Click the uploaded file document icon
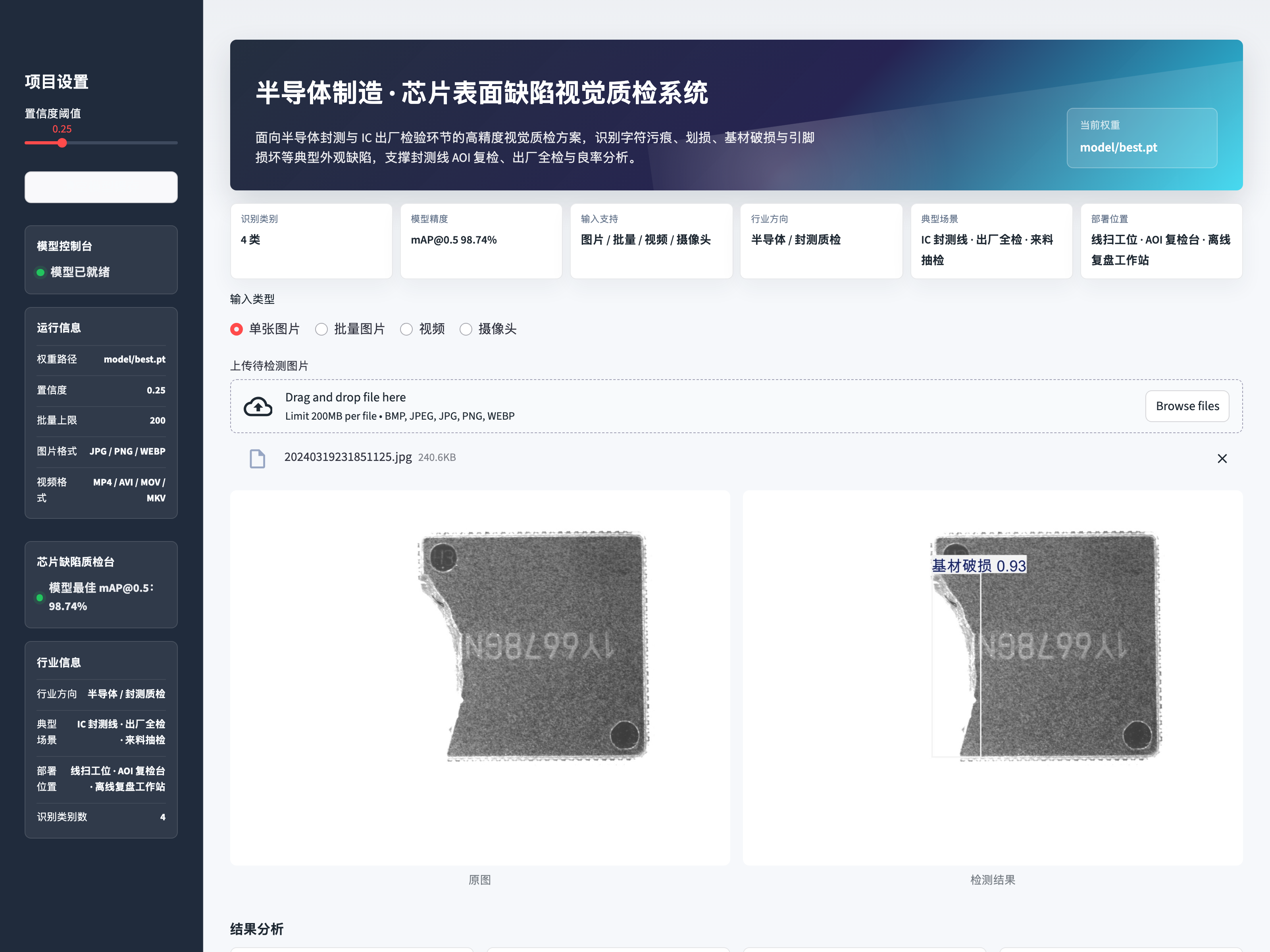 tap(257, 458)
